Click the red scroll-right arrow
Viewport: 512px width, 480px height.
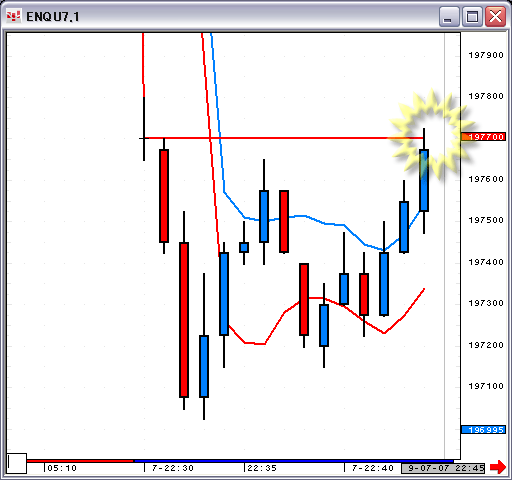(498, 467)
